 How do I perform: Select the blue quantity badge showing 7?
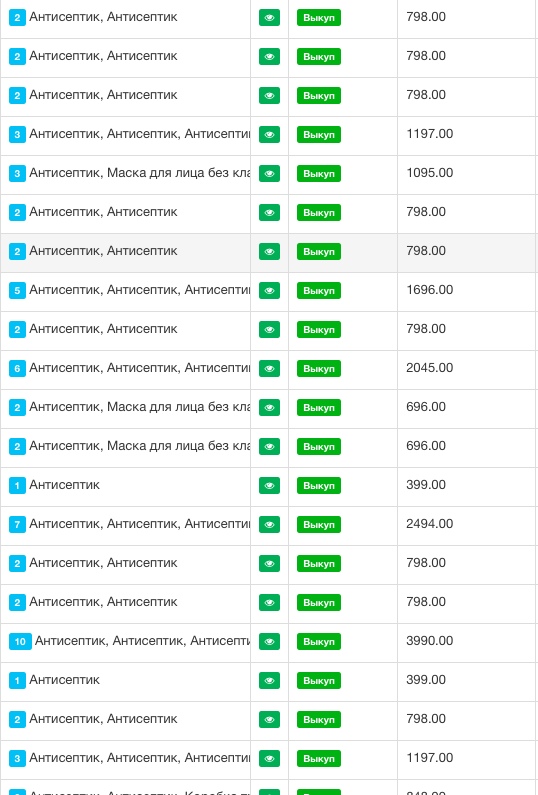17,525
